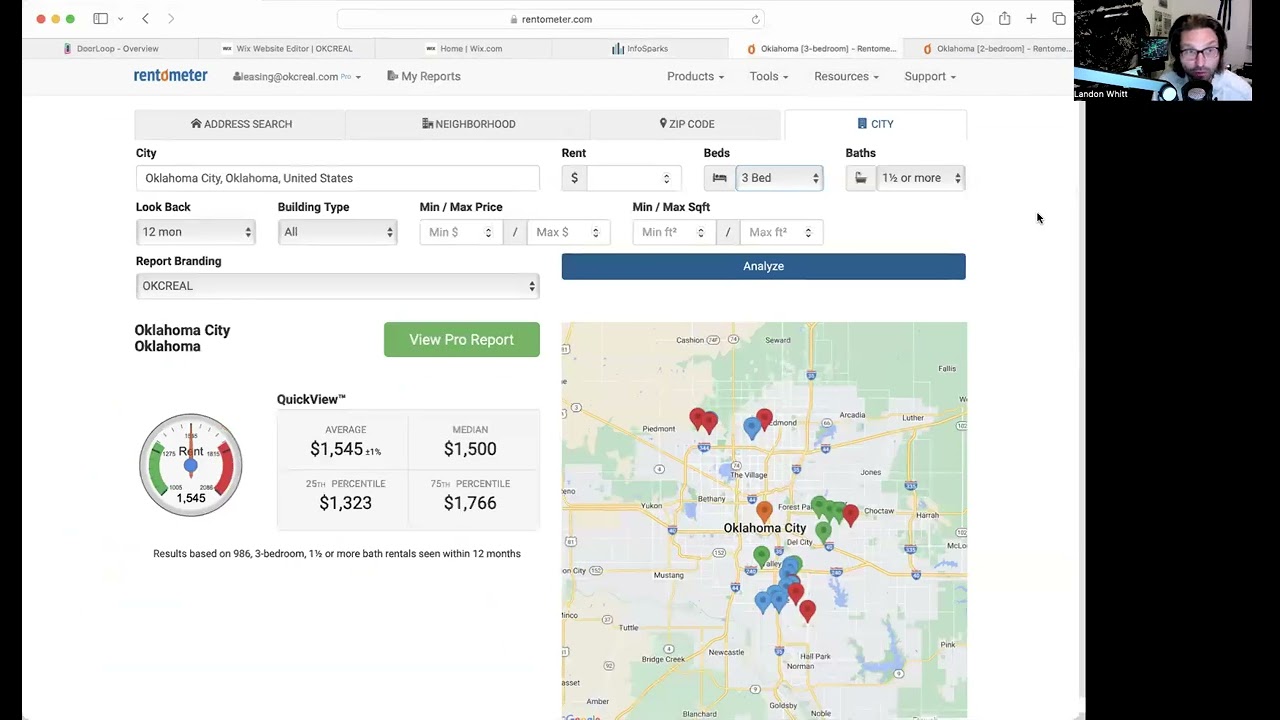Click the orange map pin near Oklahoma City
The image size is (1280, 720).
[x=764, y=511]
